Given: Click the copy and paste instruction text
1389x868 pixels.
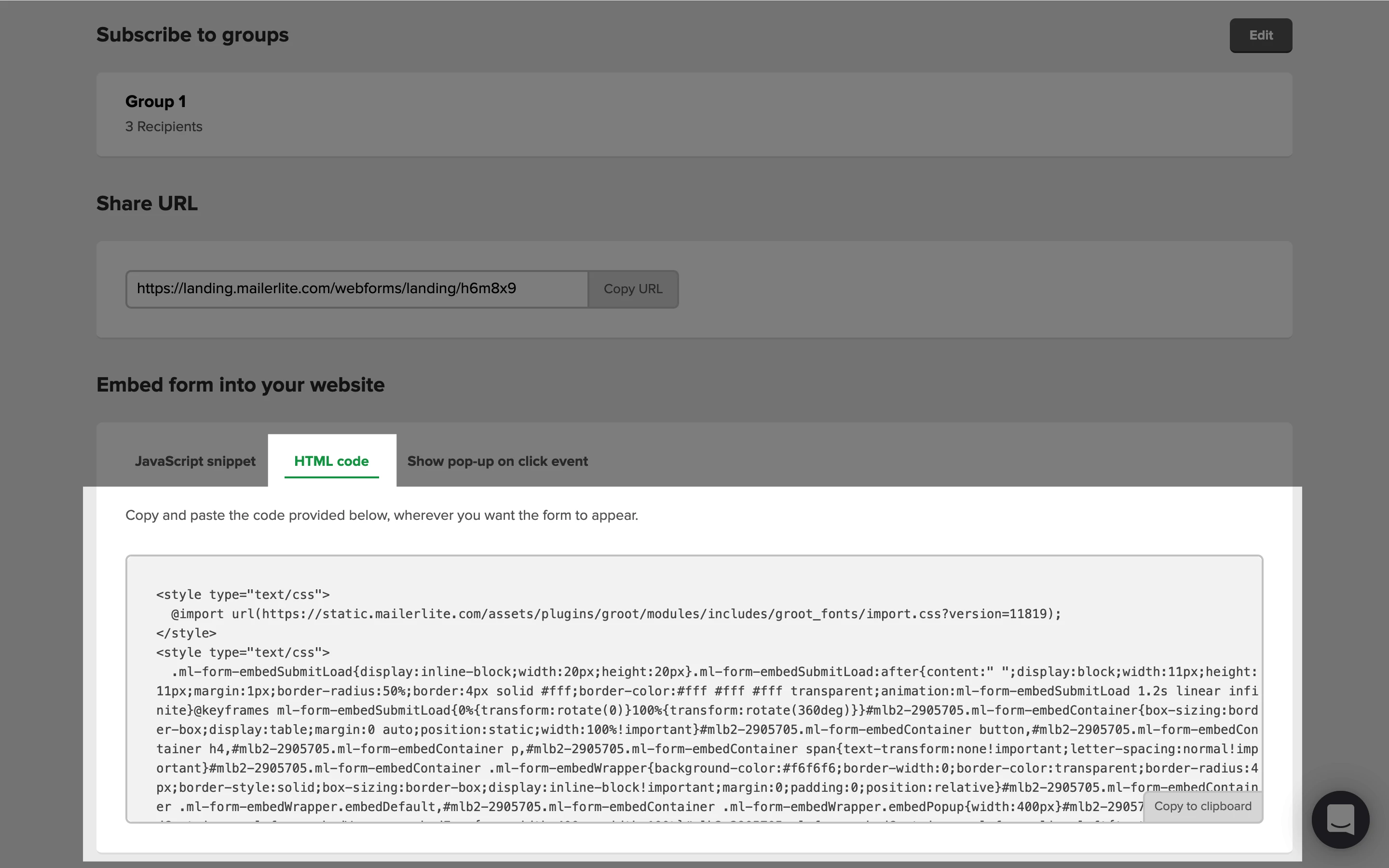Looking at the screenshot, I should click(x=381, y=515).
